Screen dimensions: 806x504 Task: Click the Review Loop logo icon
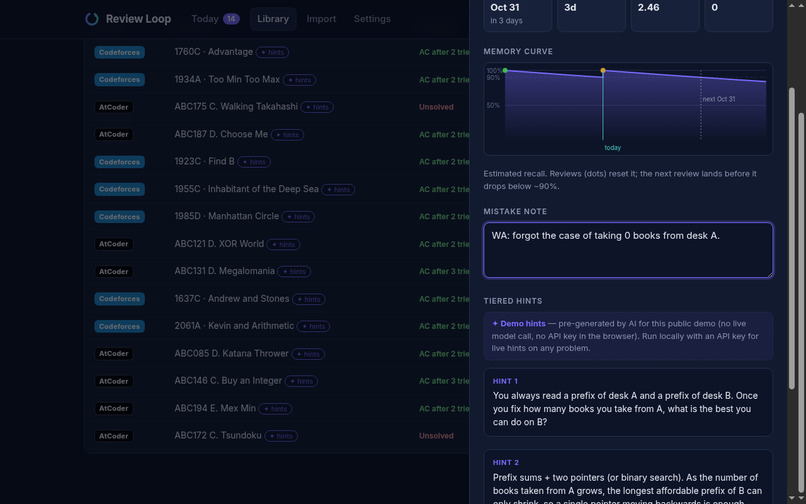point(91,19)
